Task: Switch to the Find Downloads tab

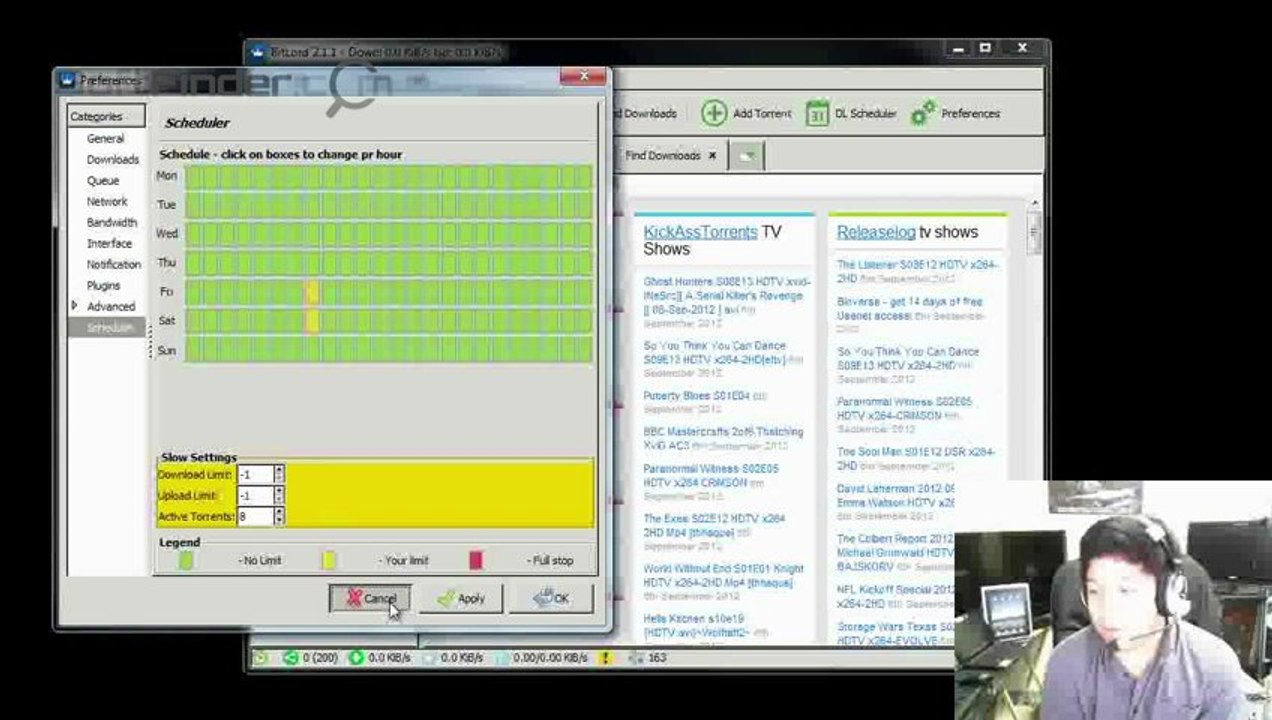Action: pos(662,156)
